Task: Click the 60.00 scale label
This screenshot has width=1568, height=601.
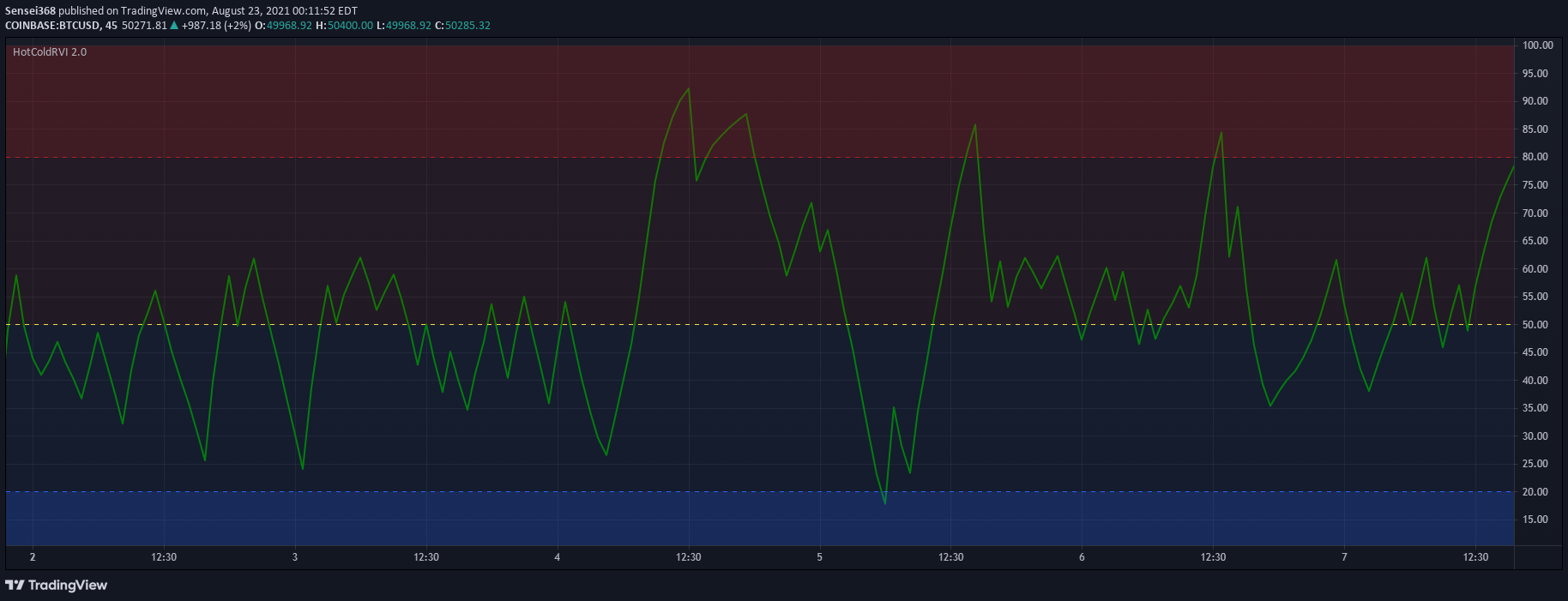Action: (x=1535, y=269)
